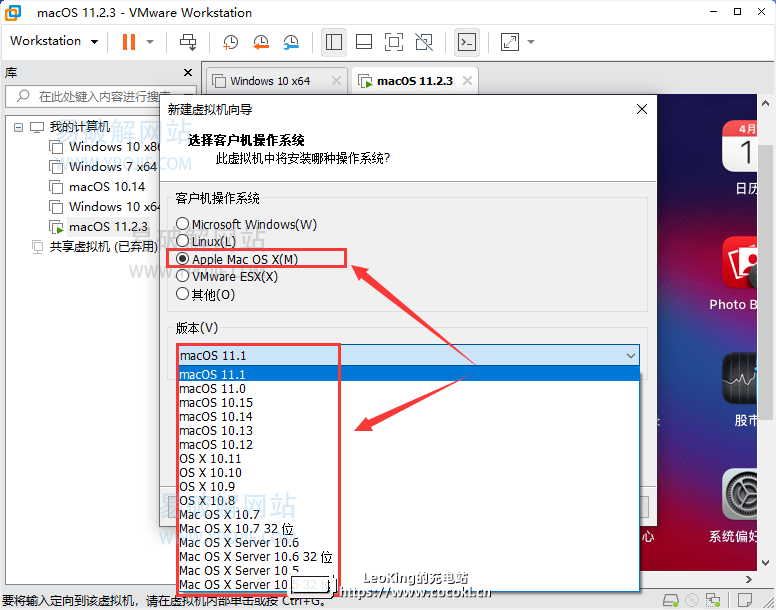Take a snapshot with the clock-plus icon
Image resolution: width=776 pixels, height=610 pixels.
(230, 42)
